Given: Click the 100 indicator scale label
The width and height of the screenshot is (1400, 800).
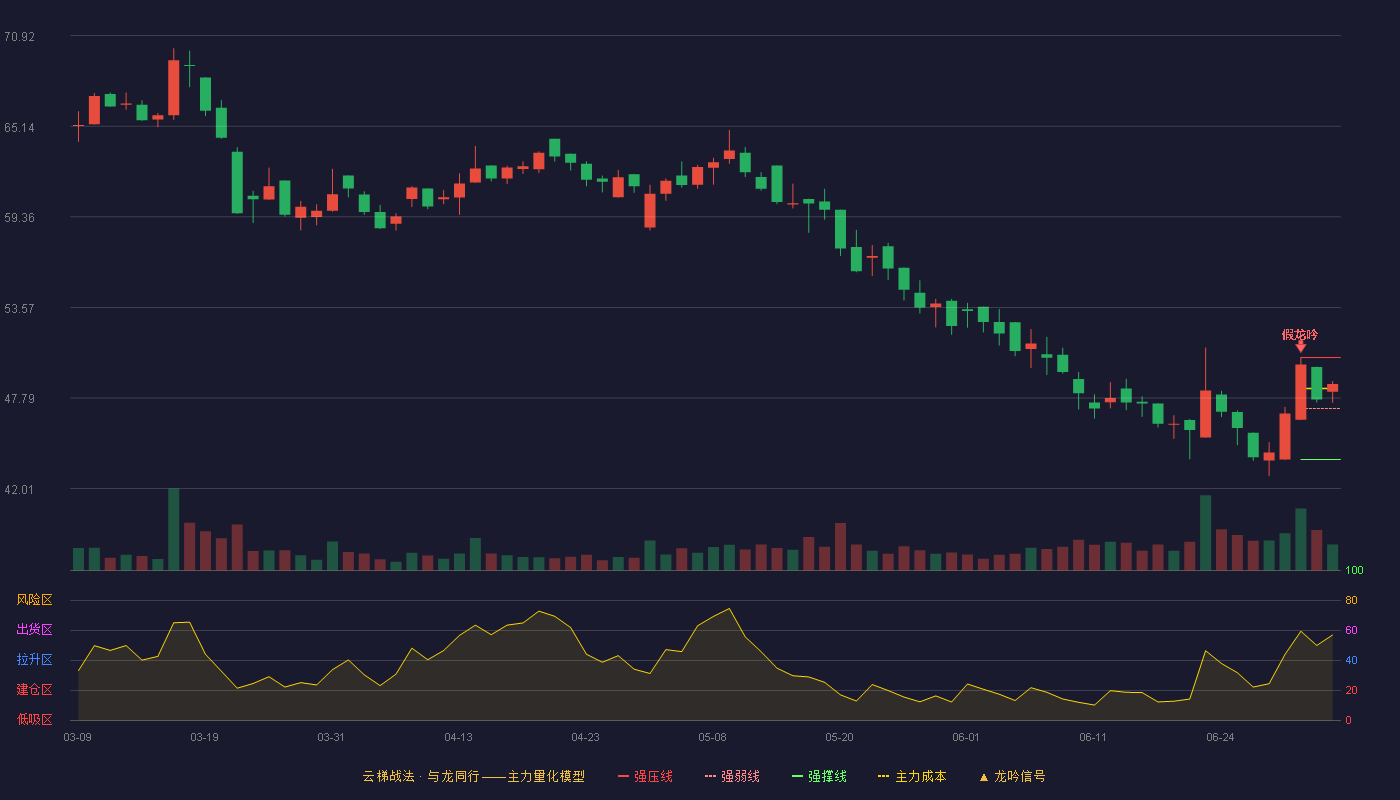Looking at the screenshot, I should point(1354,571).
